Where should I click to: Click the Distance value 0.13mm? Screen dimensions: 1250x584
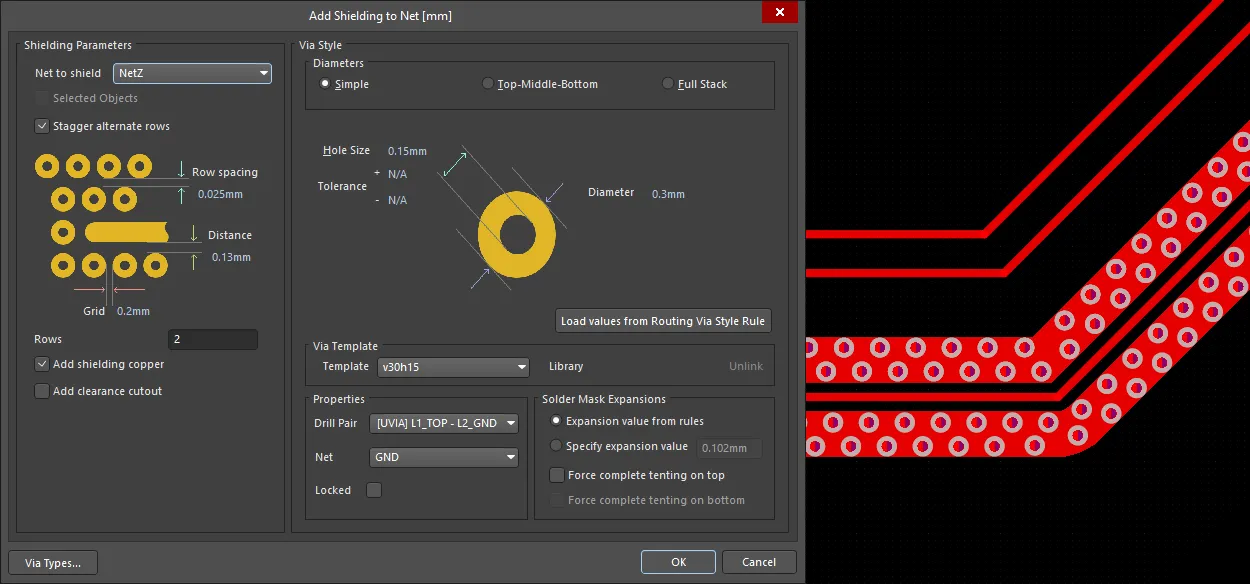click(231, 257)
